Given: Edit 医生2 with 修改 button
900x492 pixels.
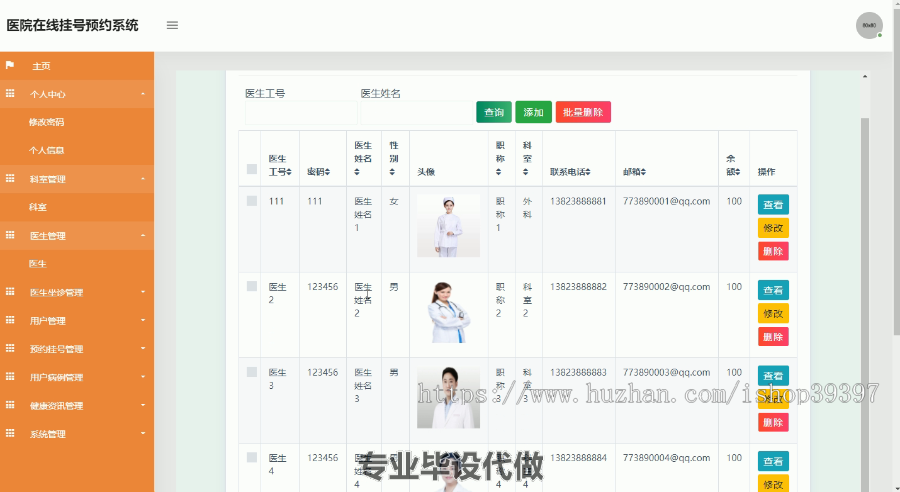Looking at the screenshot, I should 773,313.
